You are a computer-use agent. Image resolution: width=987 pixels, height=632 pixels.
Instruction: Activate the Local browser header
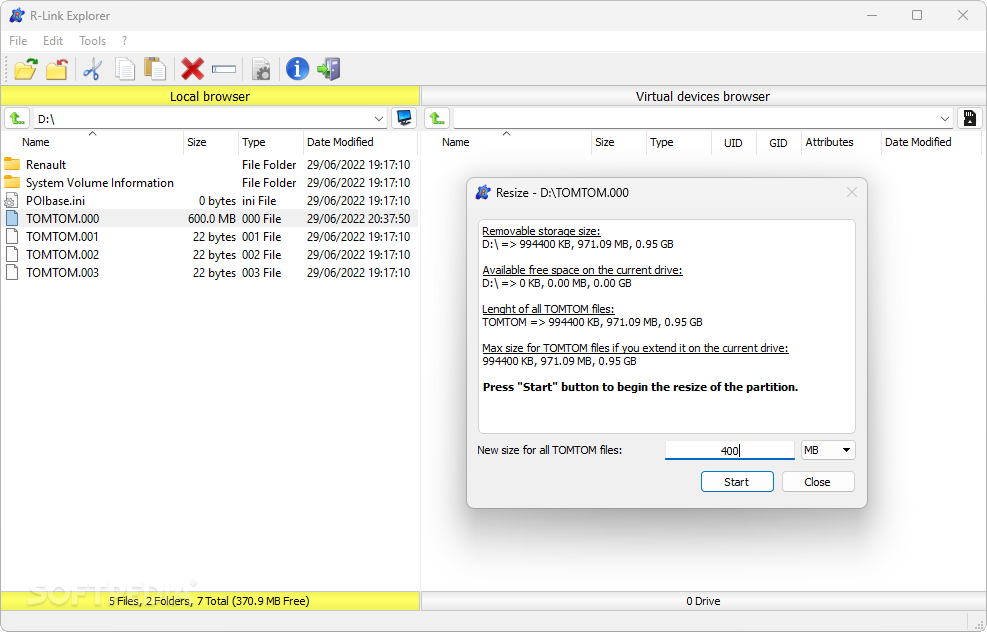point(210,96)
